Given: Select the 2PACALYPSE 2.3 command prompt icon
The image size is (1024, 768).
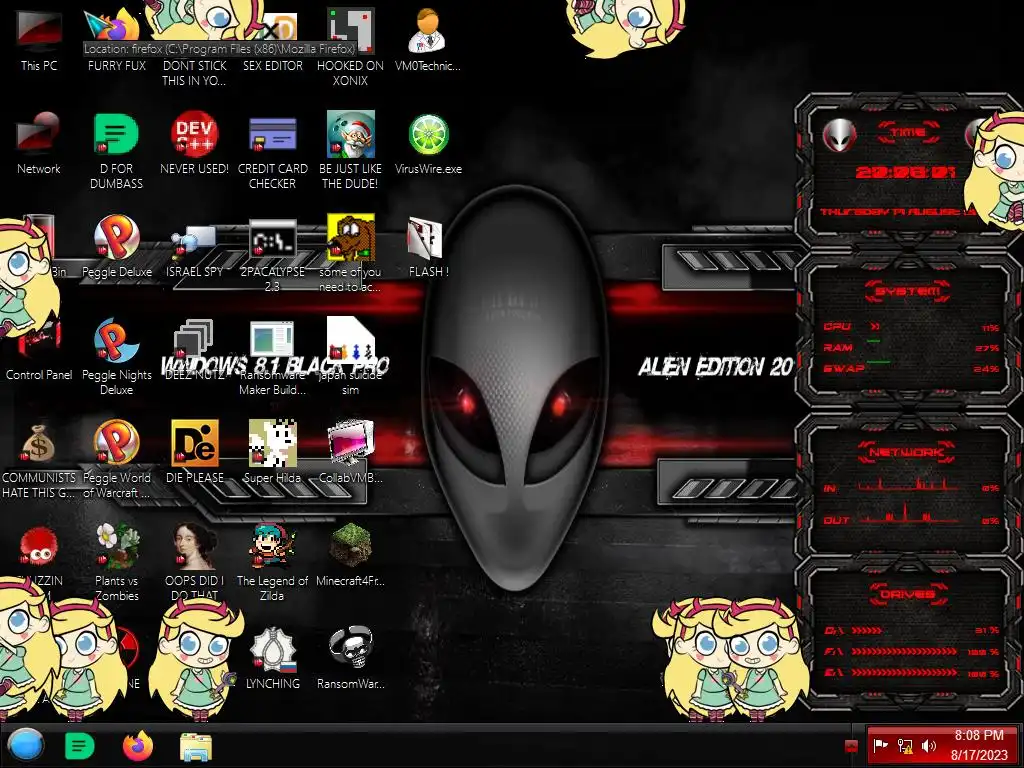Looking at the screenshot, I should coord(272,253).
